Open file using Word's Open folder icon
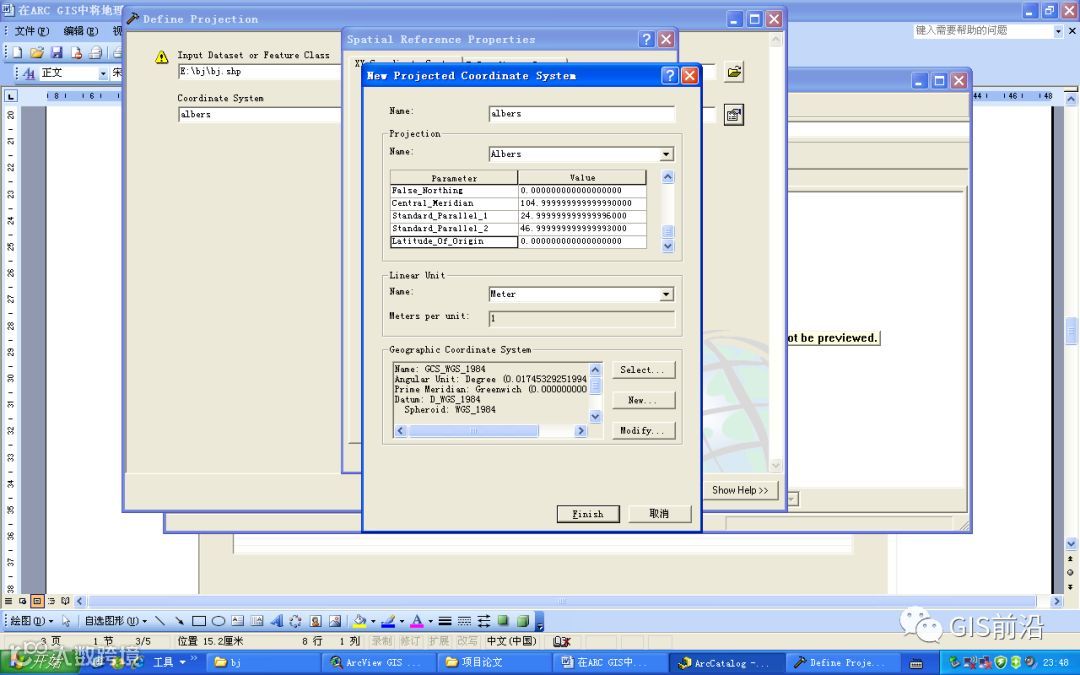 click(x=37, y=52)
